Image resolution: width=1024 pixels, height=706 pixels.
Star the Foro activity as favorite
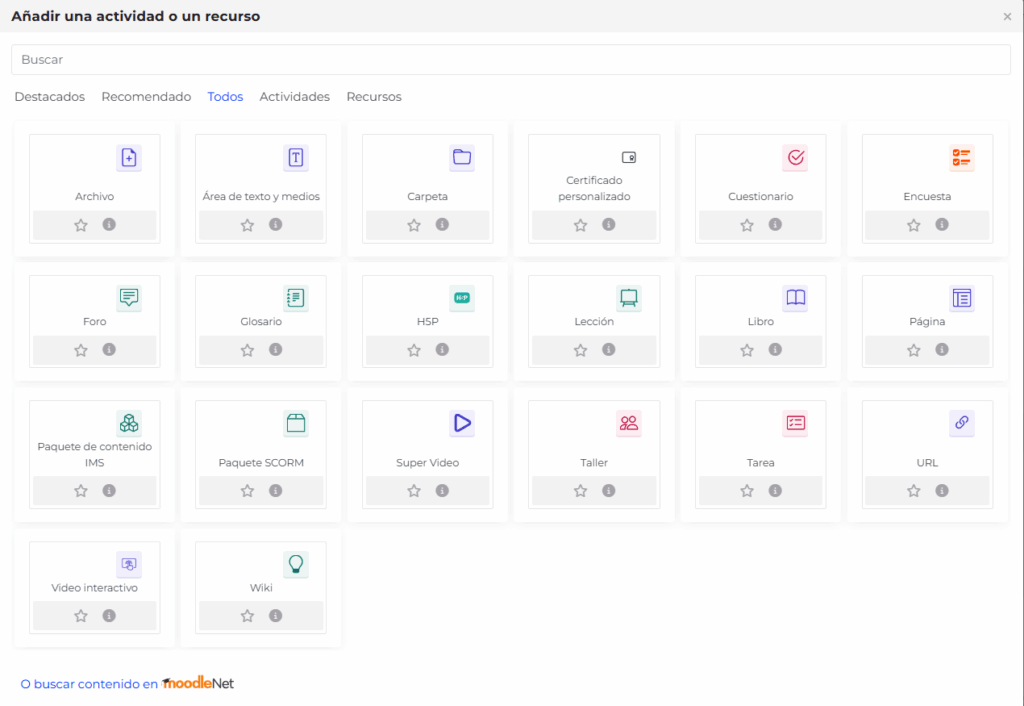81,350
